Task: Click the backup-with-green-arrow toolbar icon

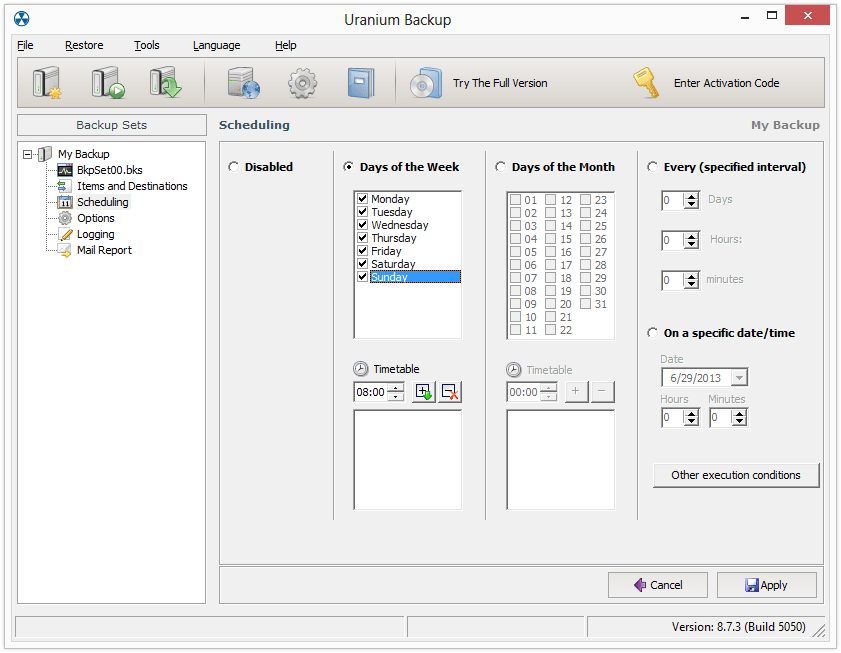Action: click(x=167, y=82)
